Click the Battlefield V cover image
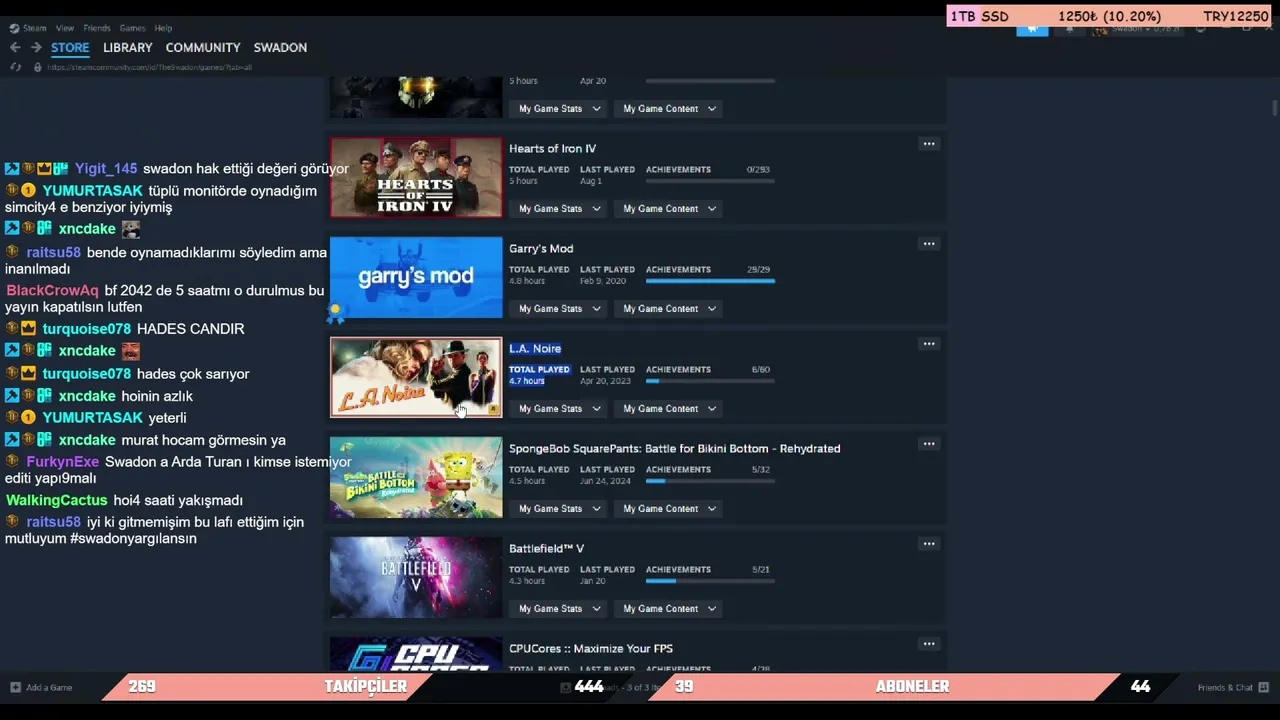1280x720 pixels. 416,577
